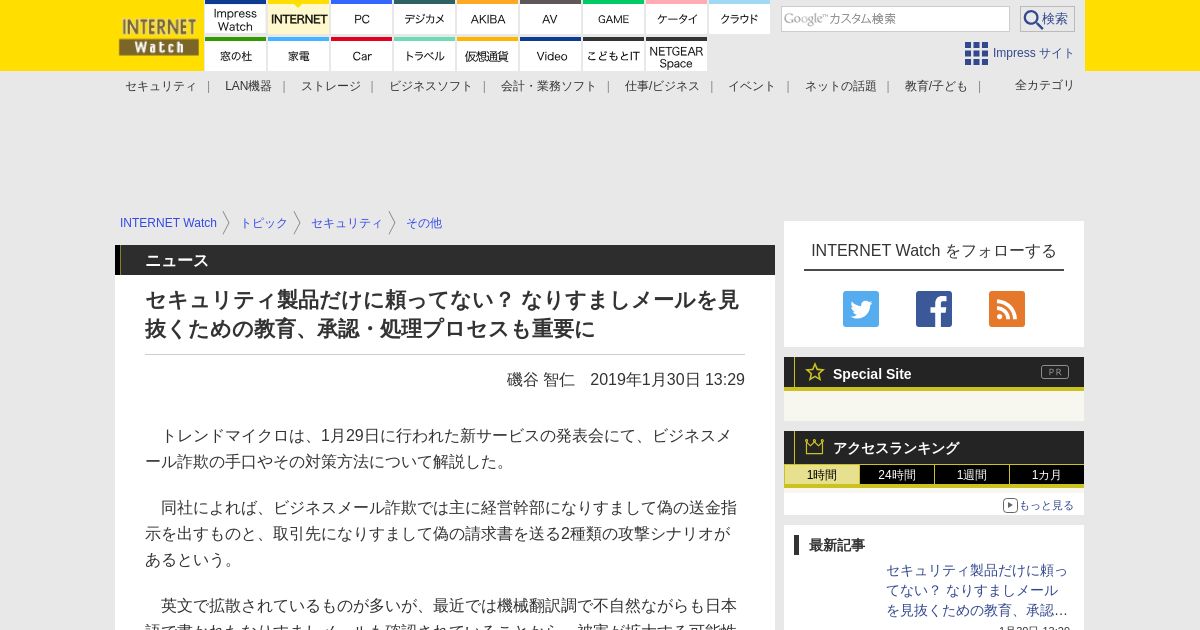Click the INTERNET Watch breadcrumb link
Screen dimensions: 1200x630
pos(168,223)
